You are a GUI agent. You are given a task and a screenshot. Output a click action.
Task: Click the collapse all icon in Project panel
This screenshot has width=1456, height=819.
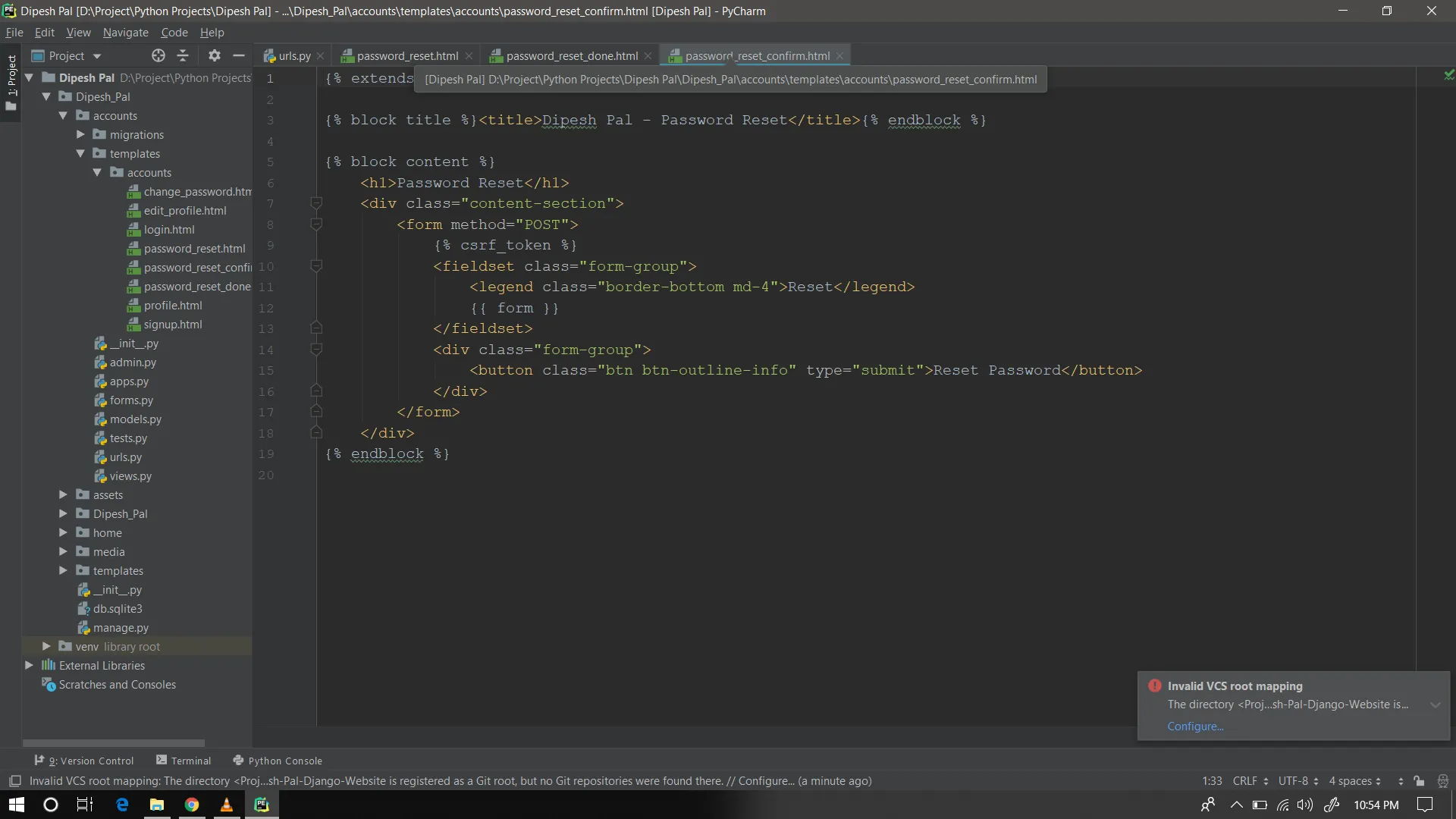[x=183, y=55]
